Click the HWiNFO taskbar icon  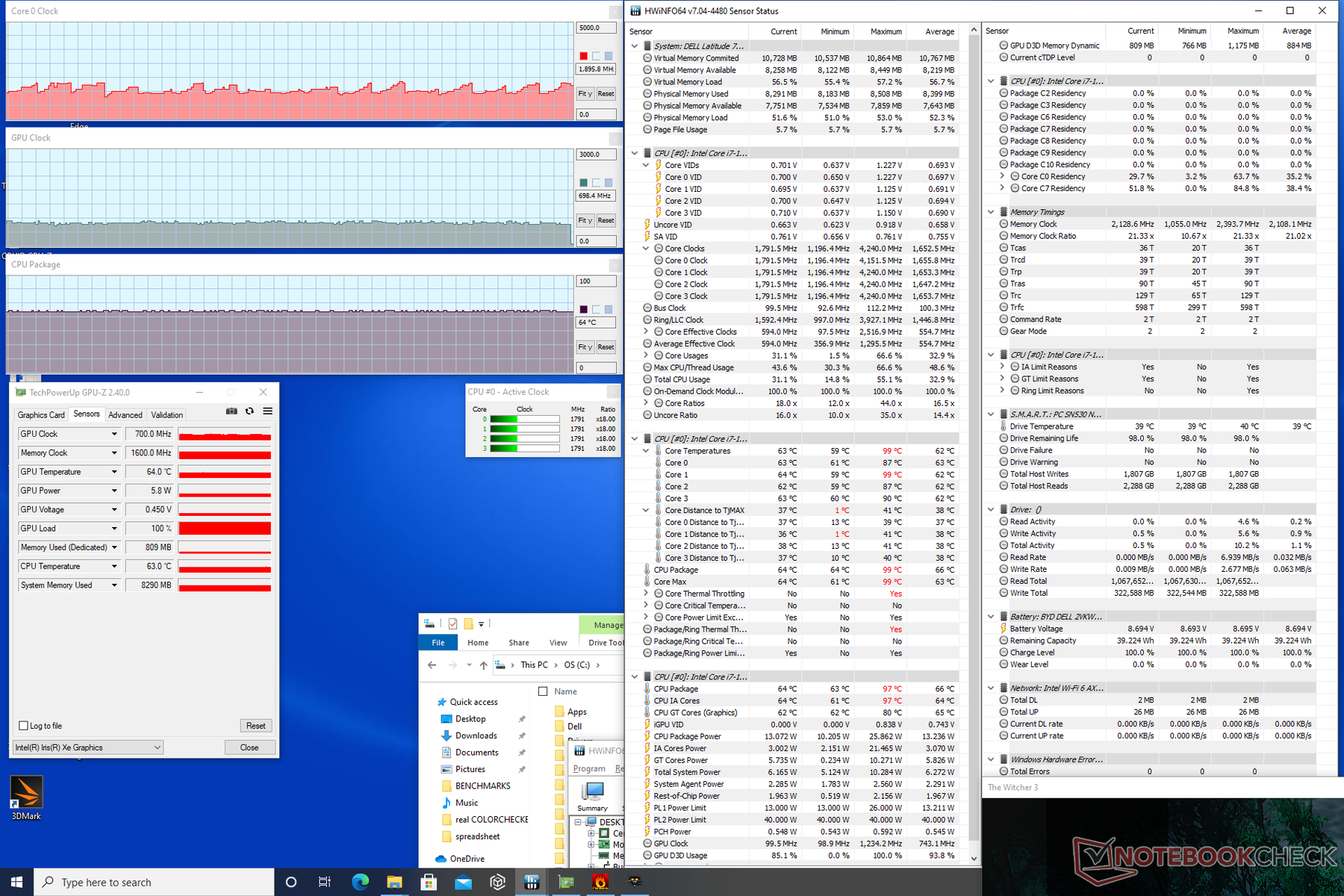[532, 882]
